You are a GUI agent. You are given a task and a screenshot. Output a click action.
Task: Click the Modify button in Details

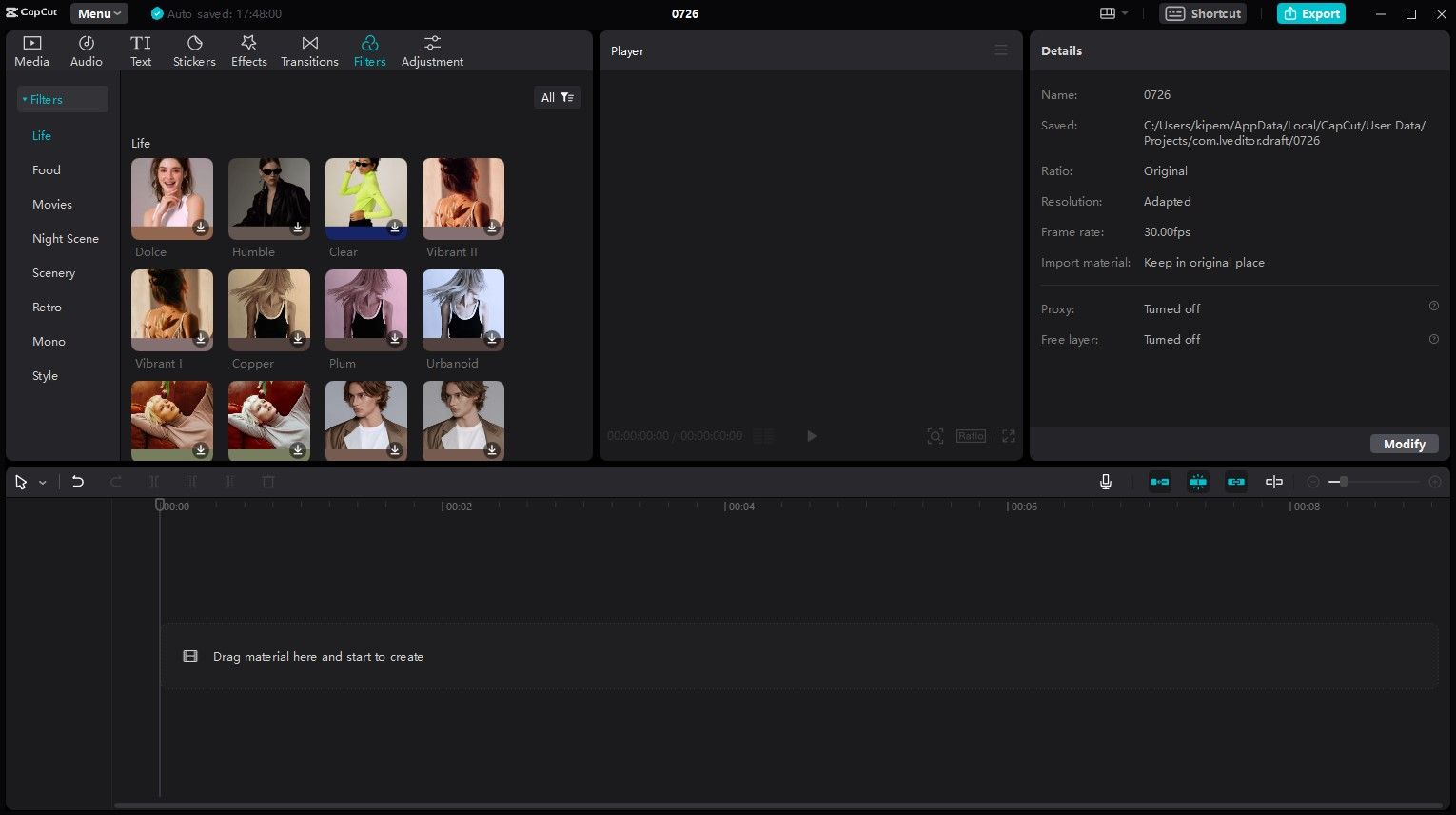(x=1404, y=444)
